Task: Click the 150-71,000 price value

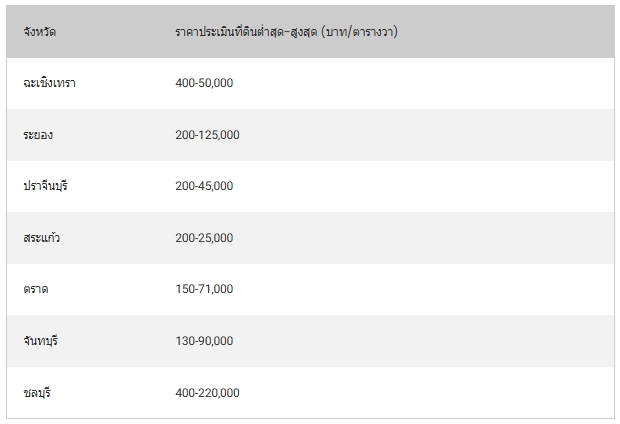Action: [x=204, y=289]
